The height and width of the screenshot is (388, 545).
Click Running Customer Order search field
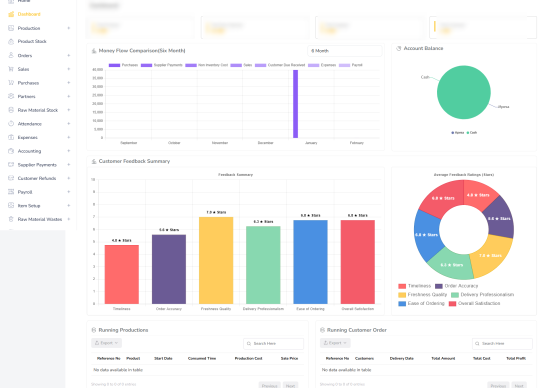click(x=502, y=343)
